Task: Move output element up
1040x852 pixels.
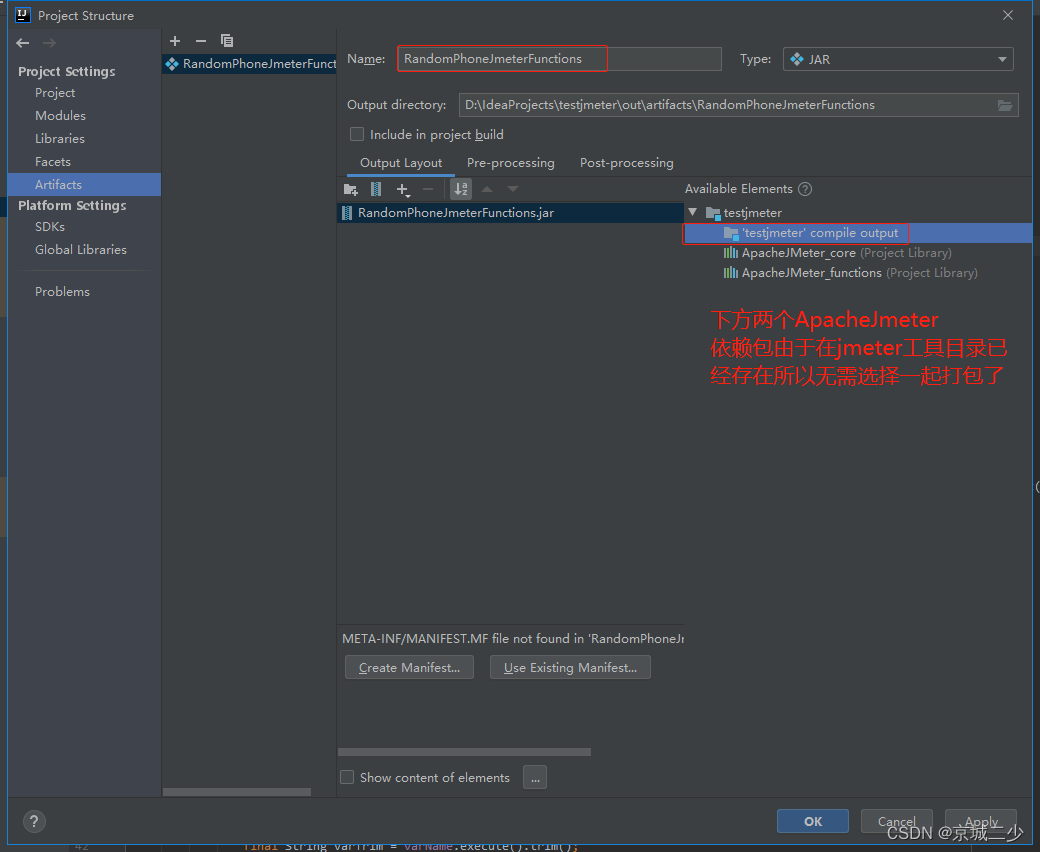Action: 487,190
